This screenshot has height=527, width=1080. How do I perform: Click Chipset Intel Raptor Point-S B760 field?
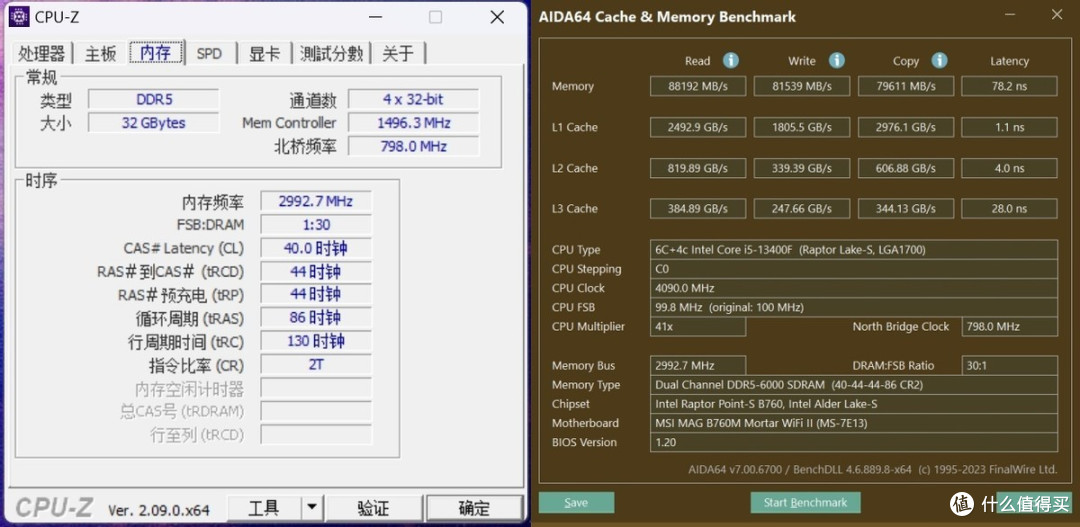[x=853, y=404]
